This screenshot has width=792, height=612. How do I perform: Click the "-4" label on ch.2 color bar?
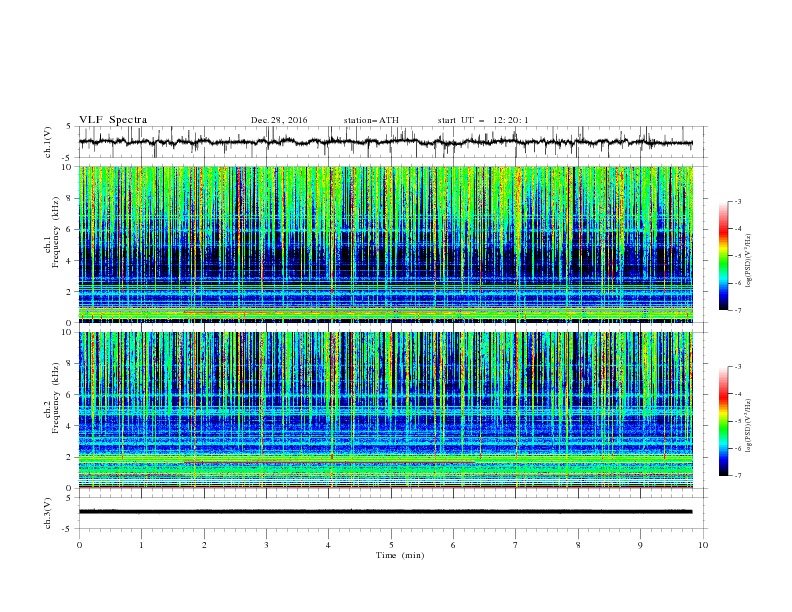(738, 394)
